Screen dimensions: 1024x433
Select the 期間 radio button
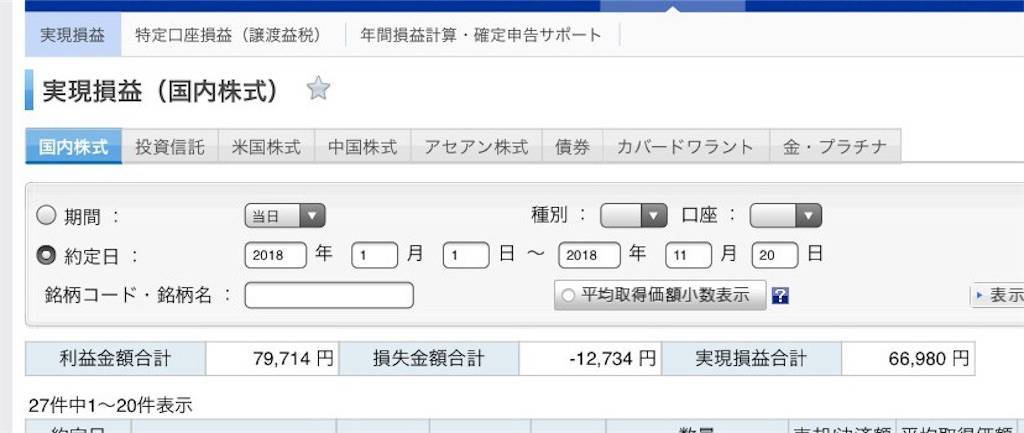[x=46, y=216]
